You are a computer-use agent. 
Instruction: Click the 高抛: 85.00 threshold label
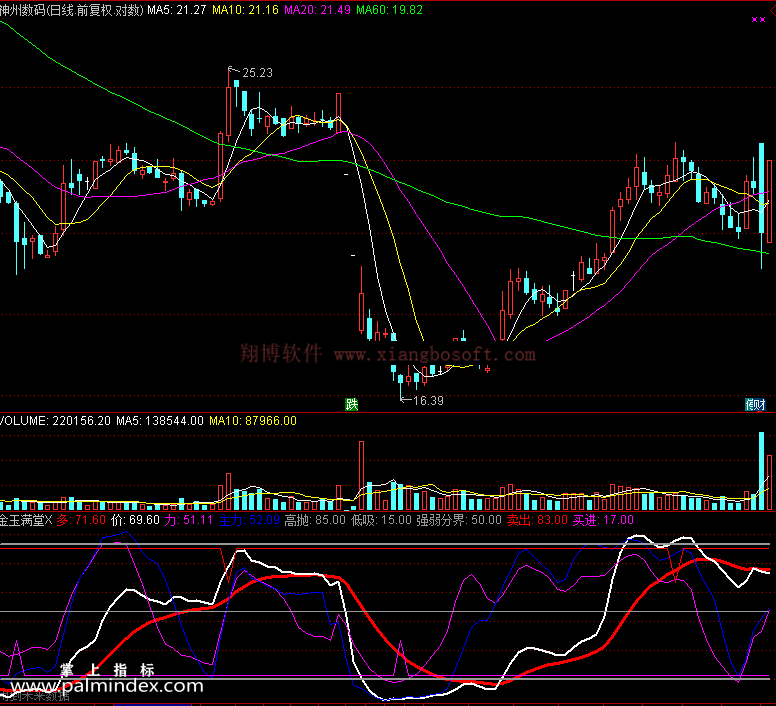tap(315, 520)
